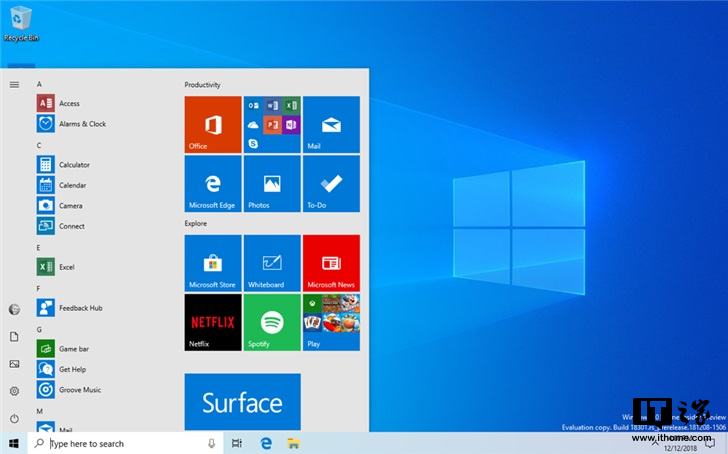This screenshot has height=454, width=728.
Task: Open the Microsoft News tile
Action: (331, 263)
